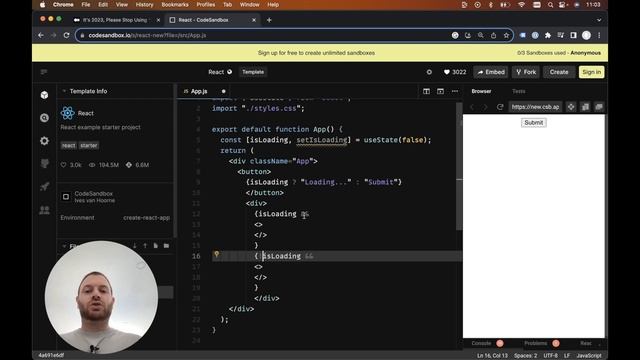Toggle the hamburger menu in CodeSandbox header
Screen dimensions: 640x360
[44, 72]
